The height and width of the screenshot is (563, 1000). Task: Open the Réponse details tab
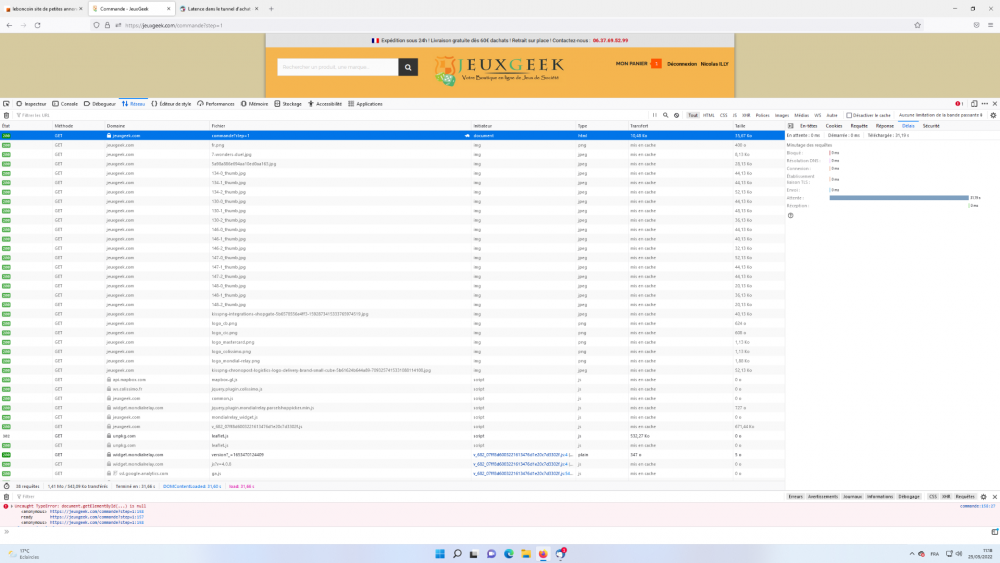tap(885, 126)
